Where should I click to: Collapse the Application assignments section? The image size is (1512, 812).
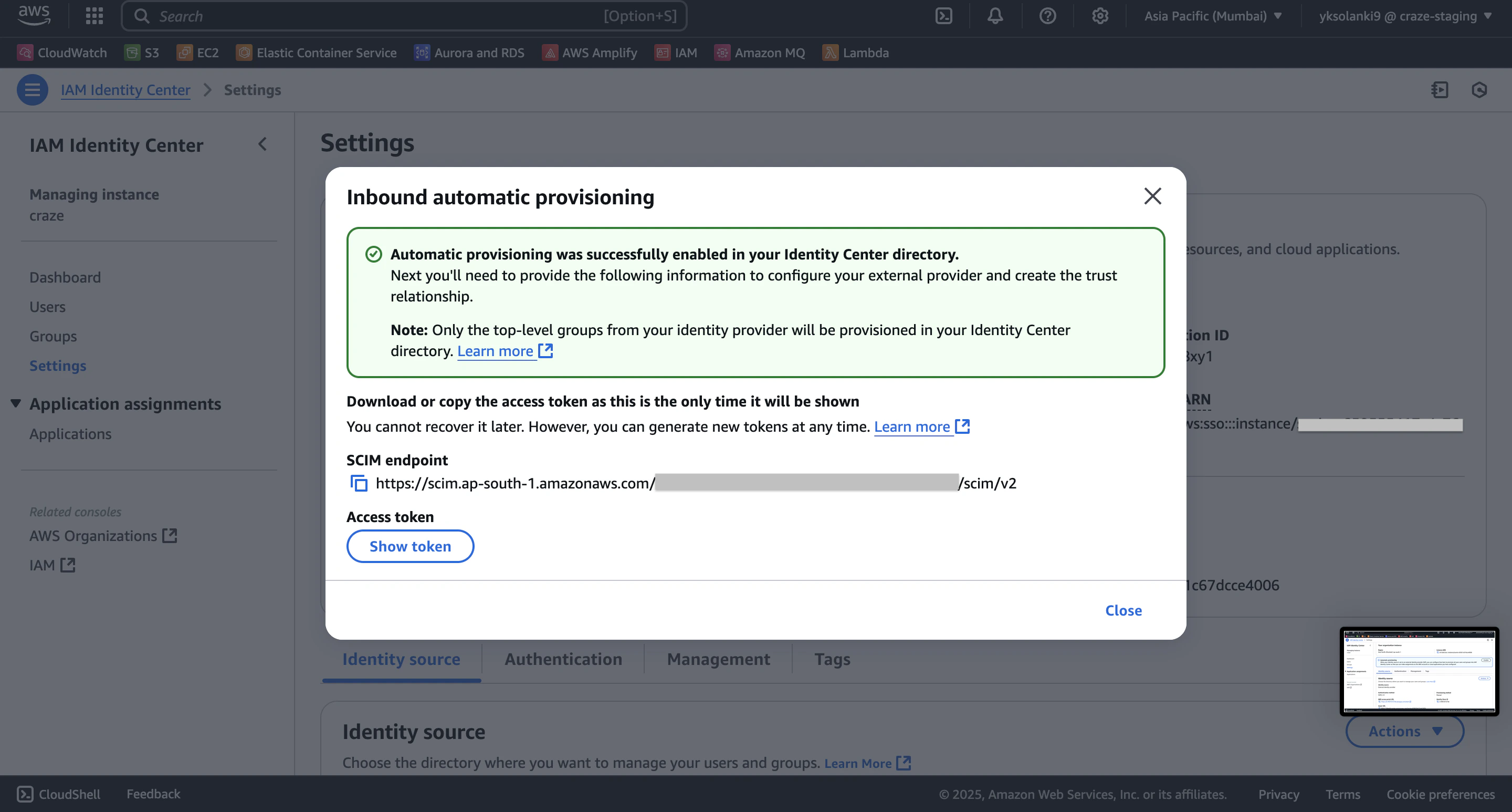16,403
